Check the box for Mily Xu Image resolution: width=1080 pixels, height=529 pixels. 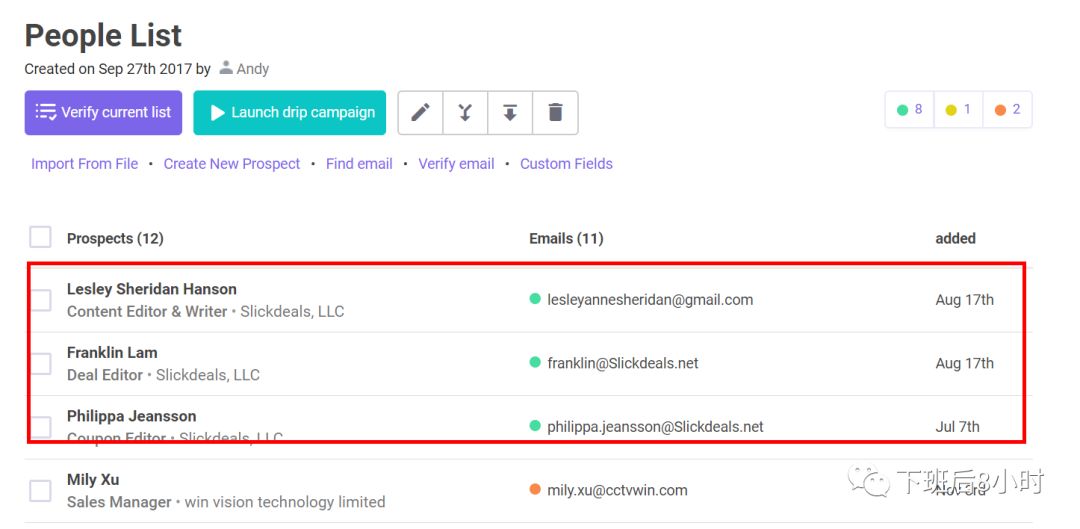tap(40, 490)
